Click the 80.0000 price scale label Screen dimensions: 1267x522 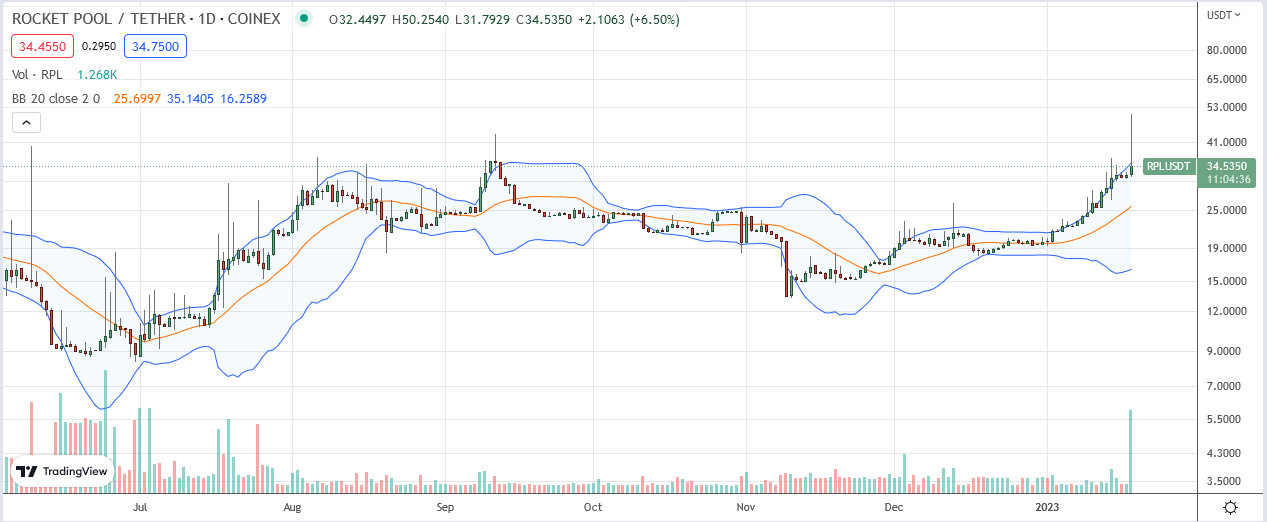(x=1226, y=50)
